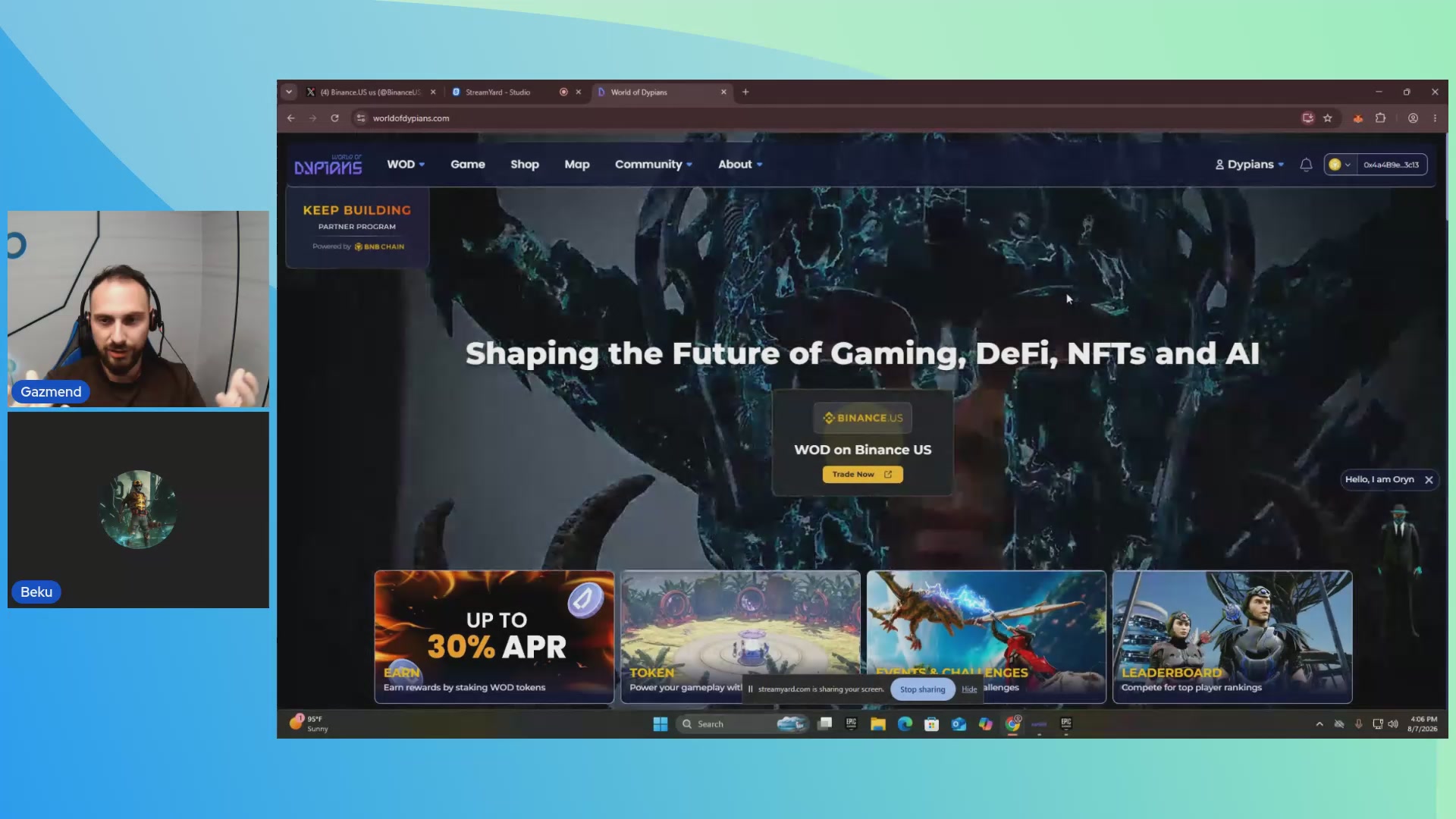
Task: Click the install app icon in address bar
Action: click(x=1307, y=118)
